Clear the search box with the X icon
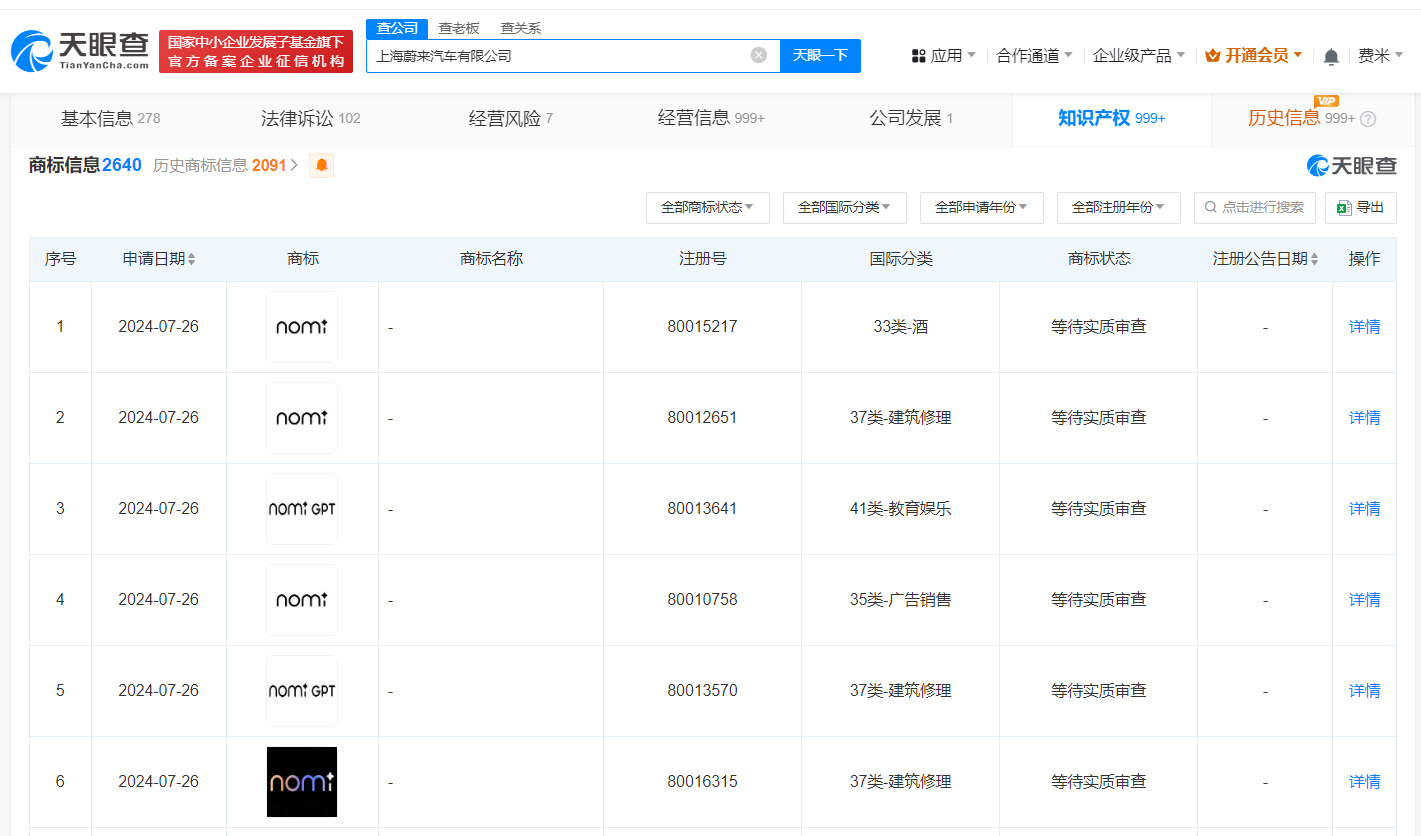This screenshot has height=836, width=1421. coord(757,55)
